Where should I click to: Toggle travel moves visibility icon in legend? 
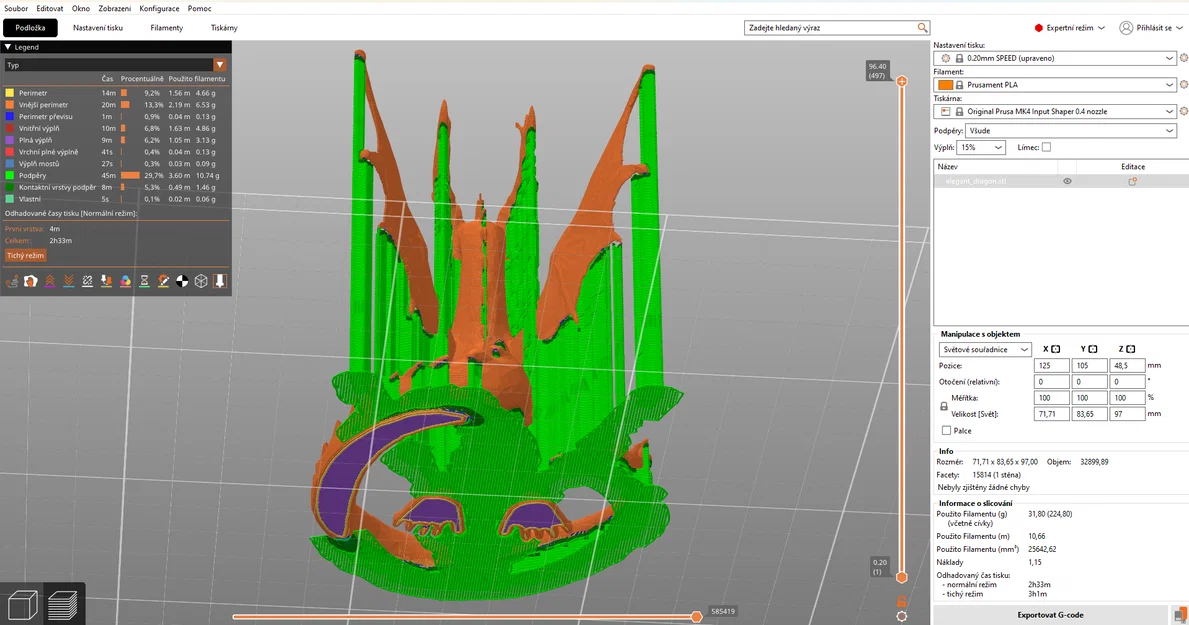[11, 281]
